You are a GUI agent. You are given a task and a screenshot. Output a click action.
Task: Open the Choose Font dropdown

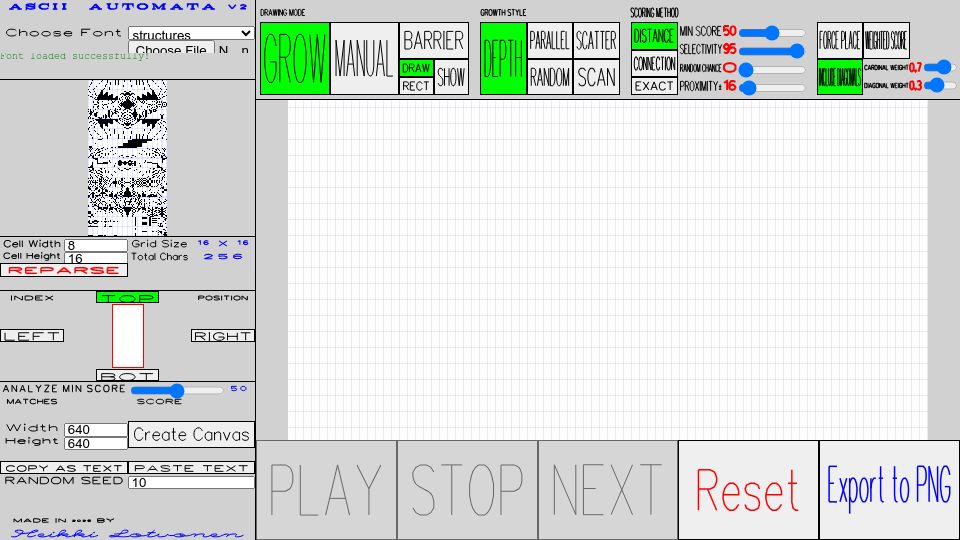click(x=191, y=34)
